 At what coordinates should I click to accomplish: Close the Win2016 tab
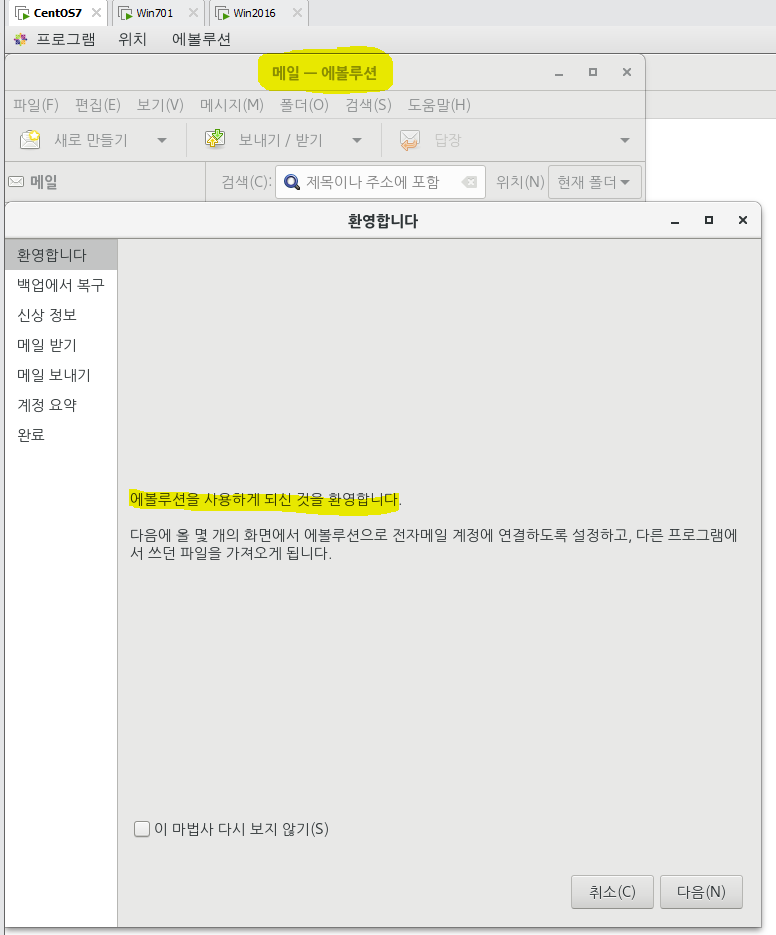coord(297,13)
